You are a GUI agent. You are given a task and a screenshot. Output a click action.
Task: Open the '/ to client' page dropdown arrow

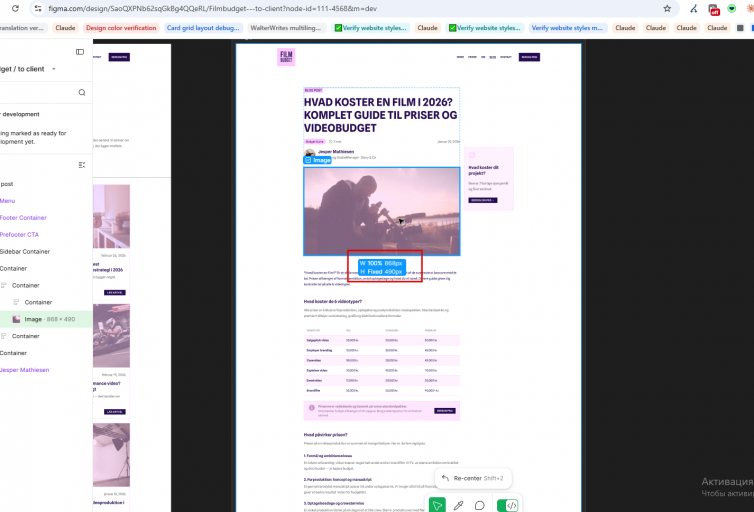[53, 69]
